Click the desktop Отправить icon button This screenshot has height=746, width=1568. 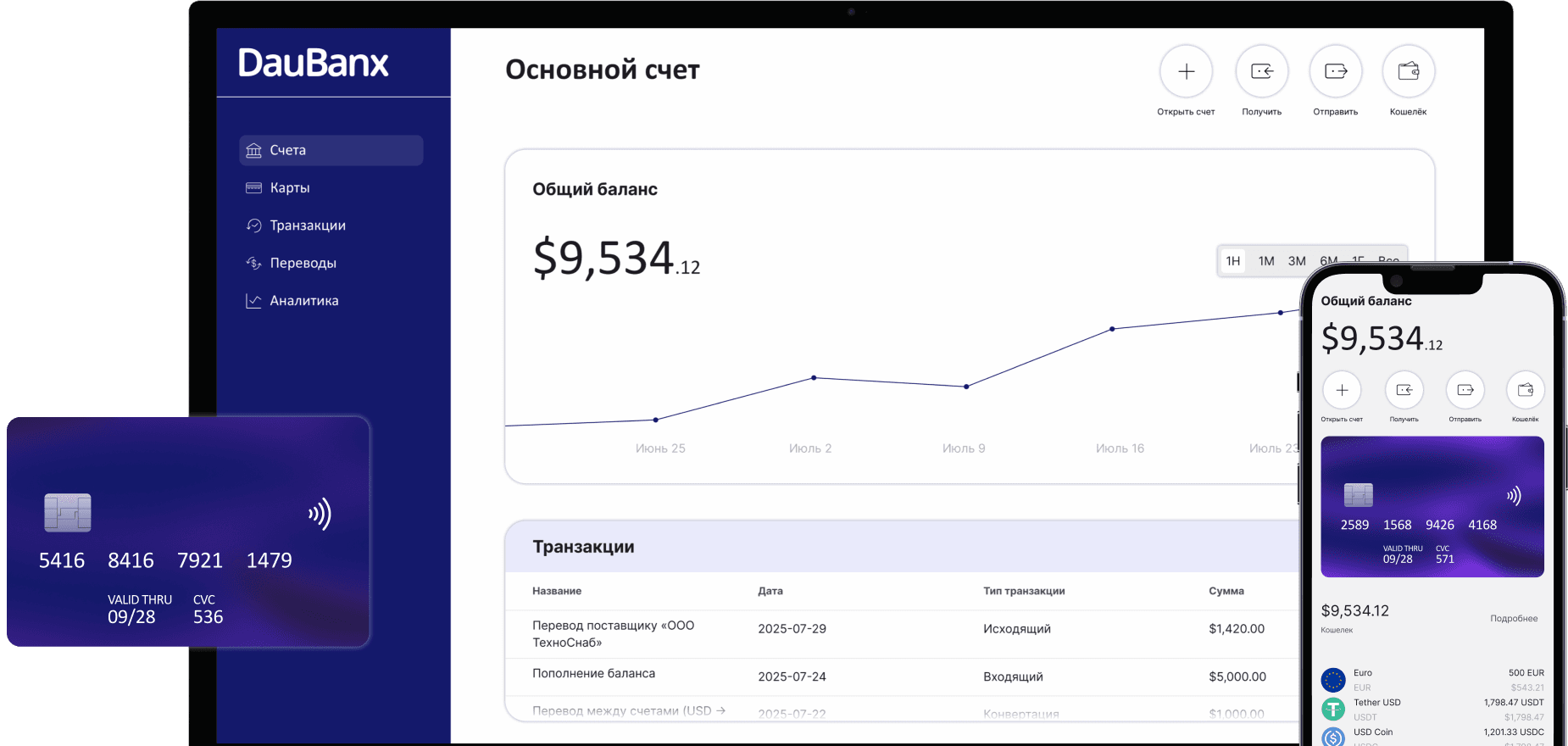1336,71
